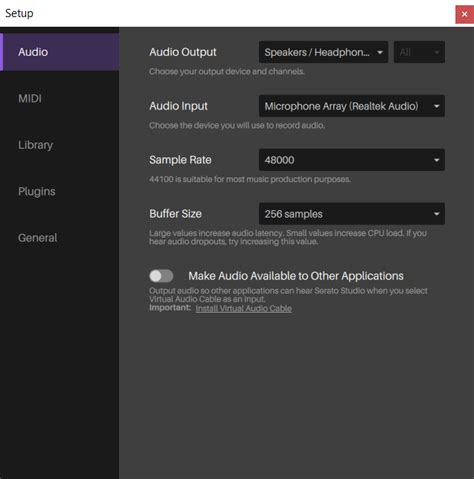Viewport: 474px width, 479px height.
Task: Click the Buffer Size dropdown arrow
Action: pos(436,214)
